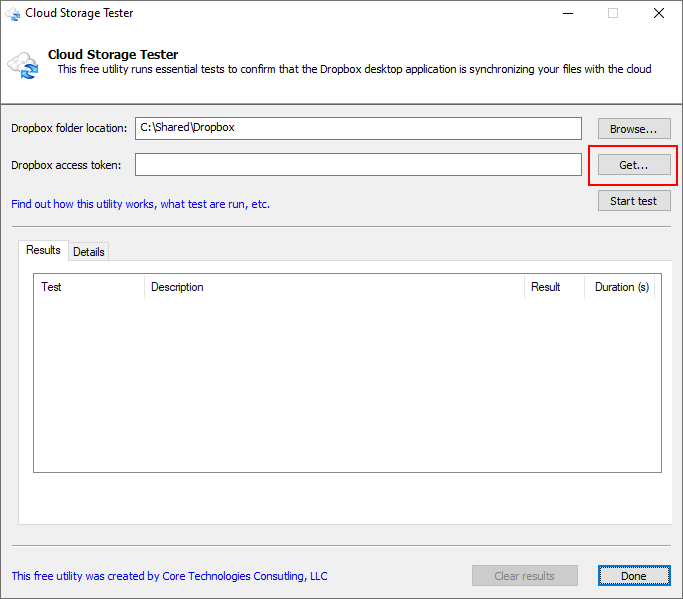Click the 'Dropbox folder location:' label

point(69,128)
